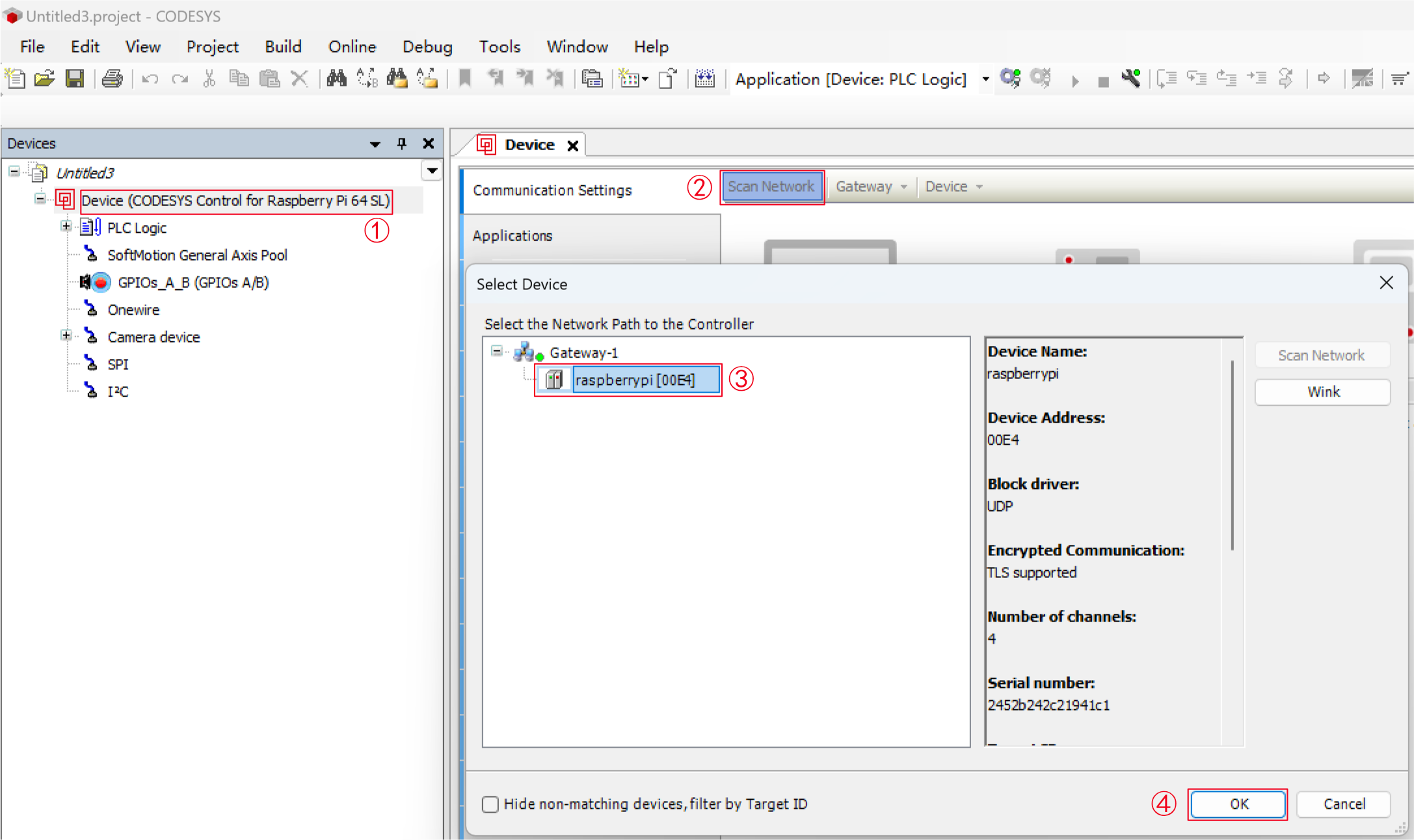Click the Stop square icon
The height and width of the screenshot is (840, 1414).
(1103, 82)
